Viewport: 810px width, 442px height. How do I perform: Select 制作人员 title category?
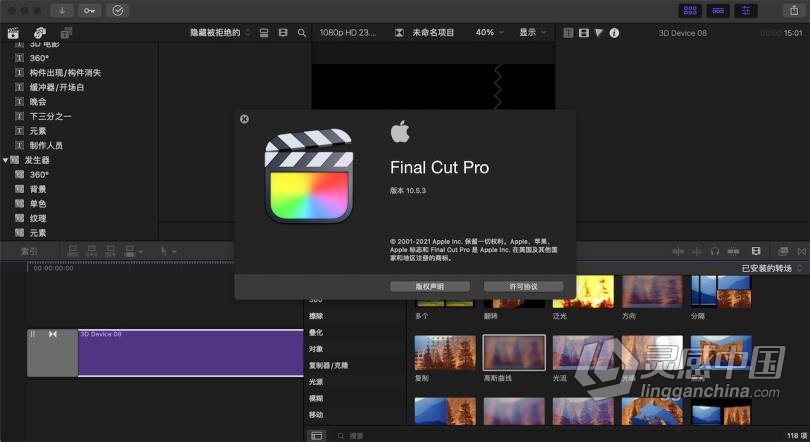[x=46, y=146]
